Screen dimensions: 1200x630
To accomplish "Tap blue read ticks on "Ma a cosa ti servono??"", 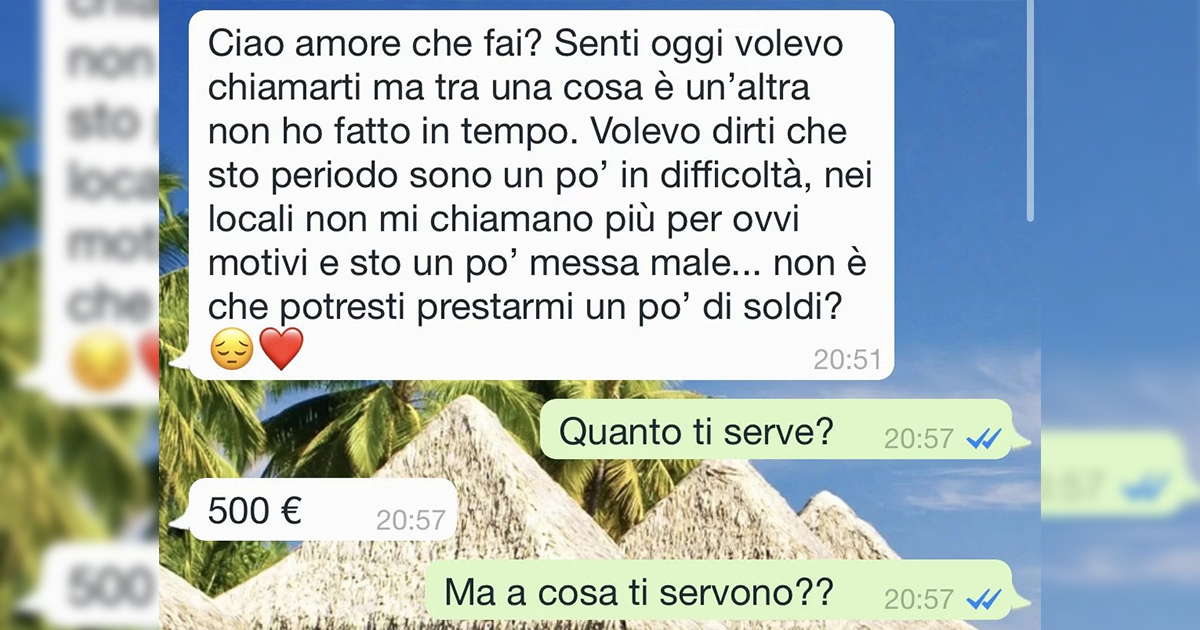I will coord(985,598).
